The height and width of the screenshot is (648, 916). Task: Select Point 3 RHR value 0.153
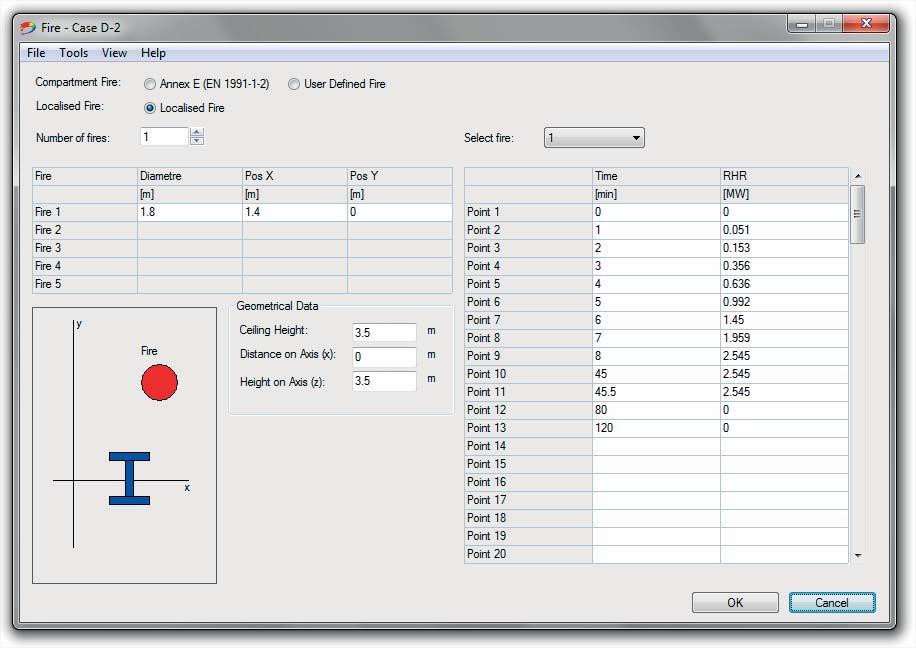[784, 248]
